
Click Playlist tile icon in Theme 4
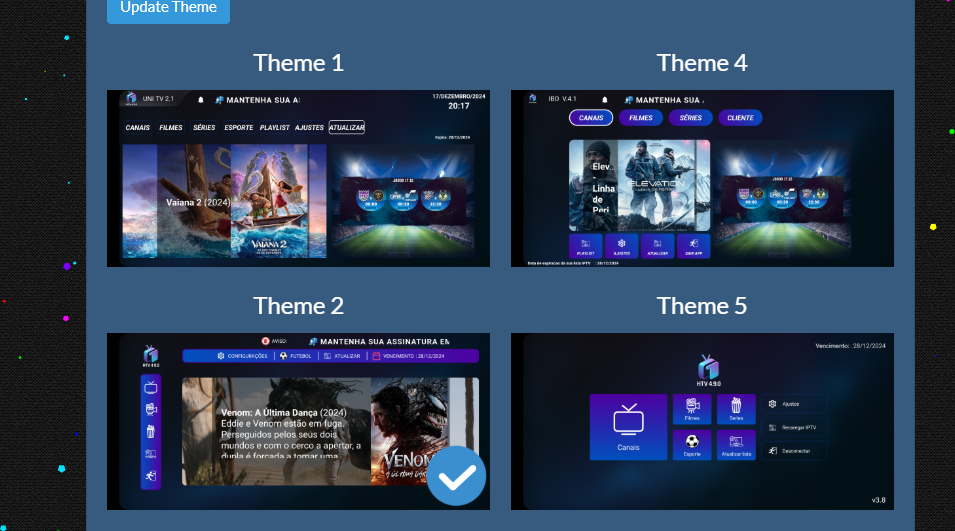click(x=585, y=246)
